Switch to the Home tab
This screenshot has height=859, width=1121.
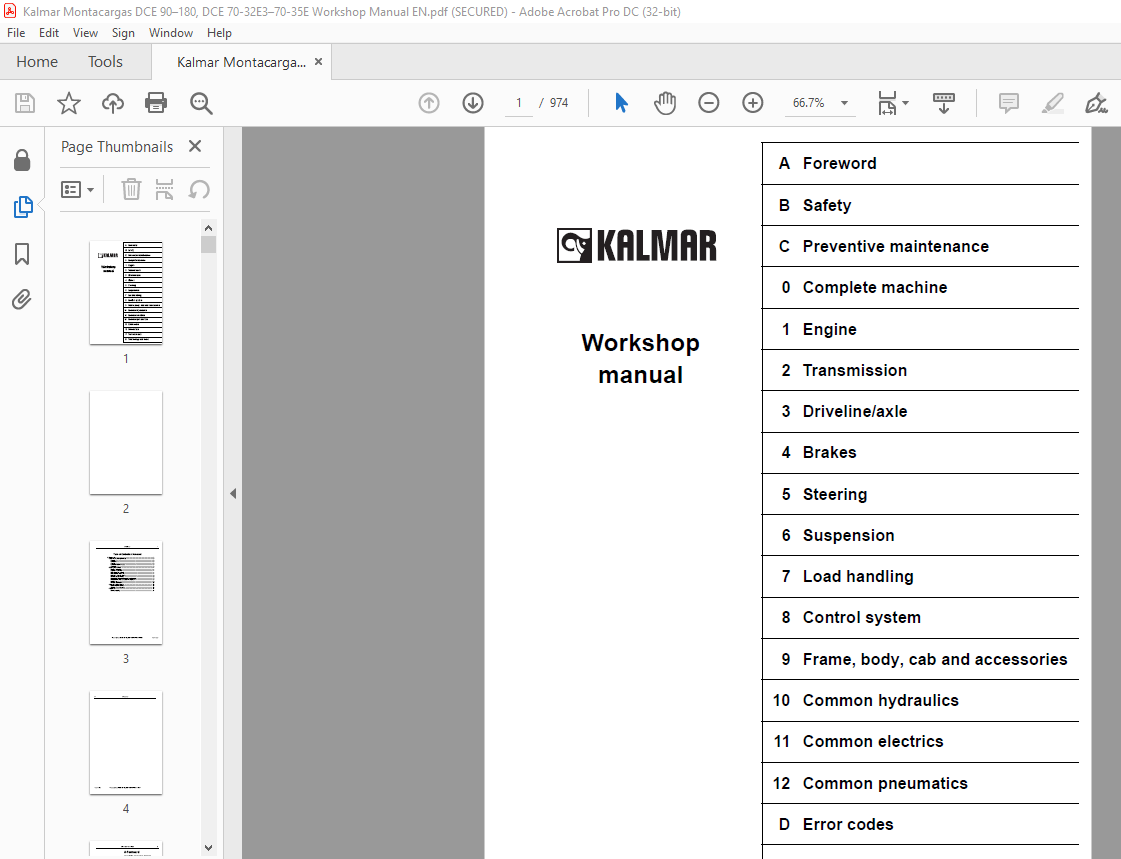[x=37, y=62]
